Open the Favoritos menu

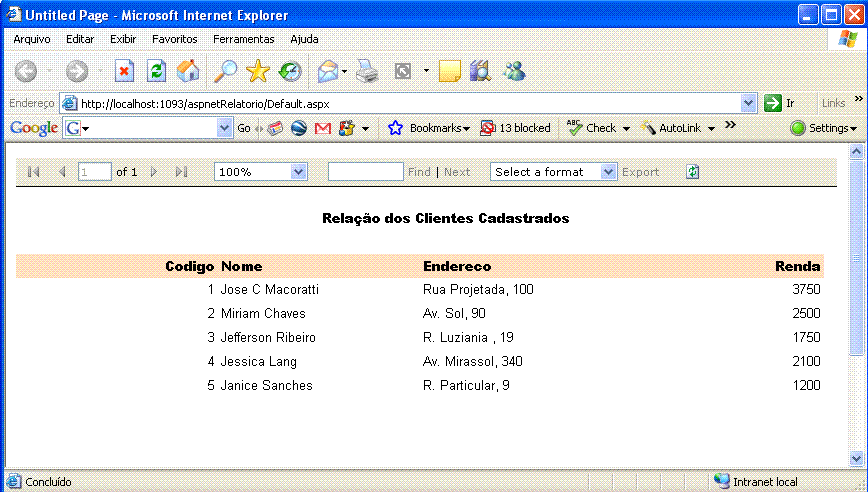tap(174, 39)
